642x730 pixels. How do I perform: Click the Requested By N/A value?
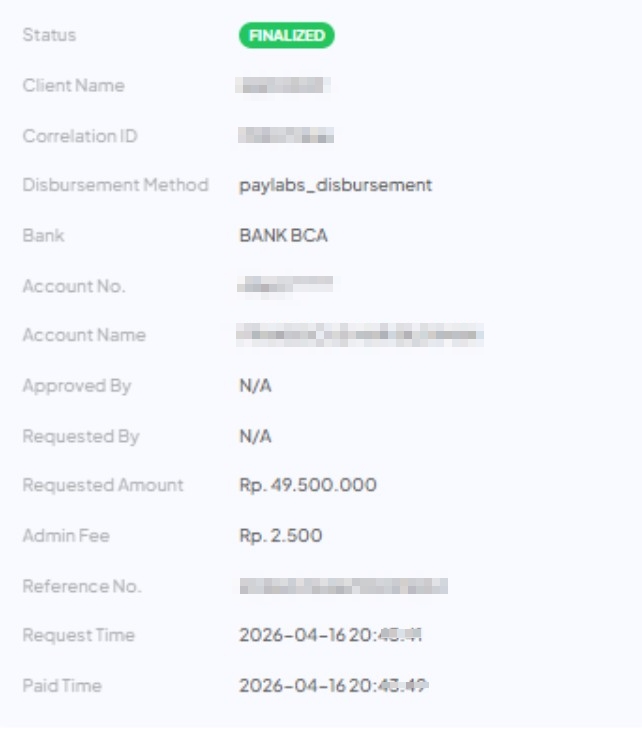255,436
